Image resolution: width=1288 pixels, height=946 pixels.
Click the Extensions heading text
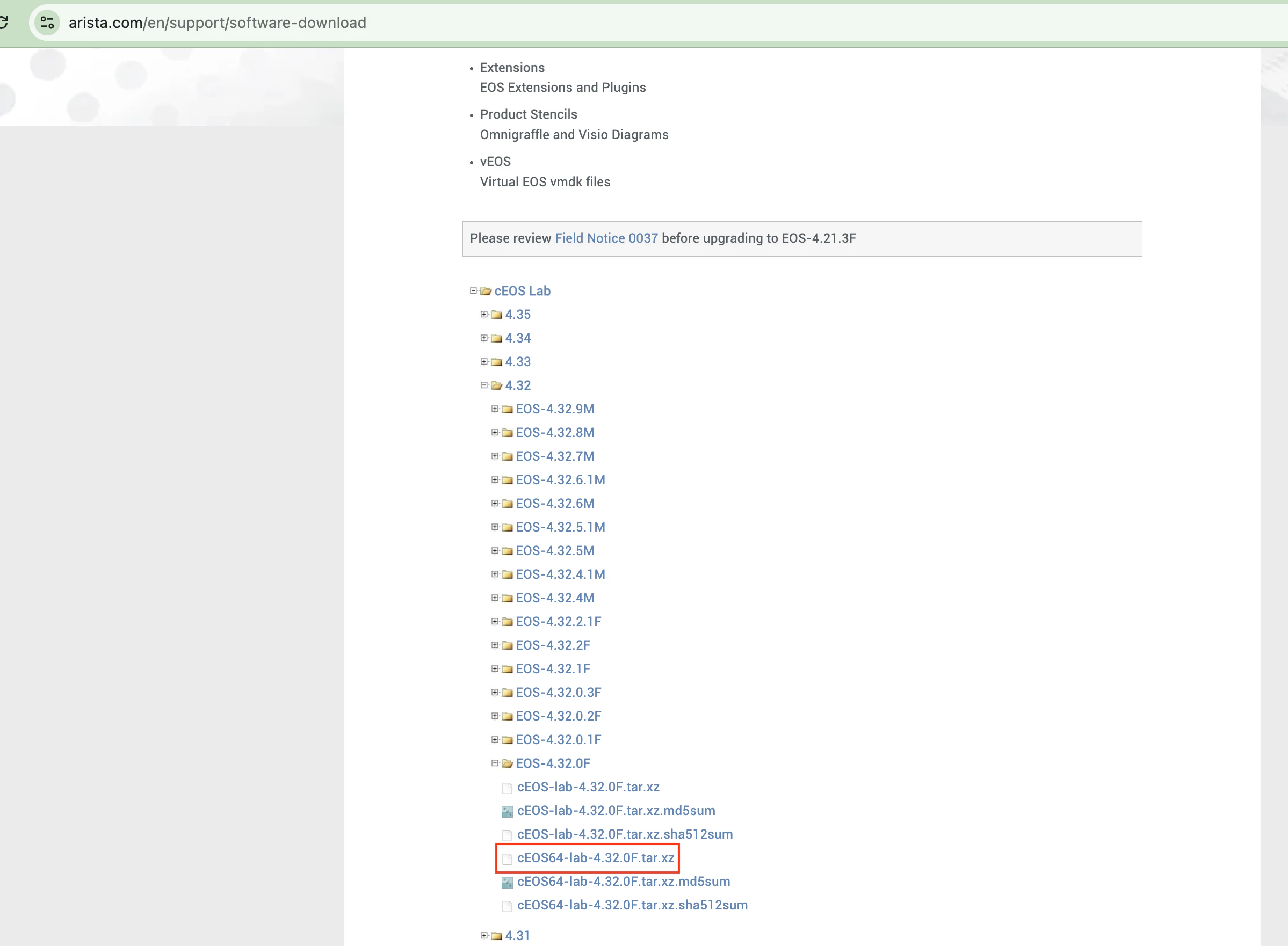point(512,68)
